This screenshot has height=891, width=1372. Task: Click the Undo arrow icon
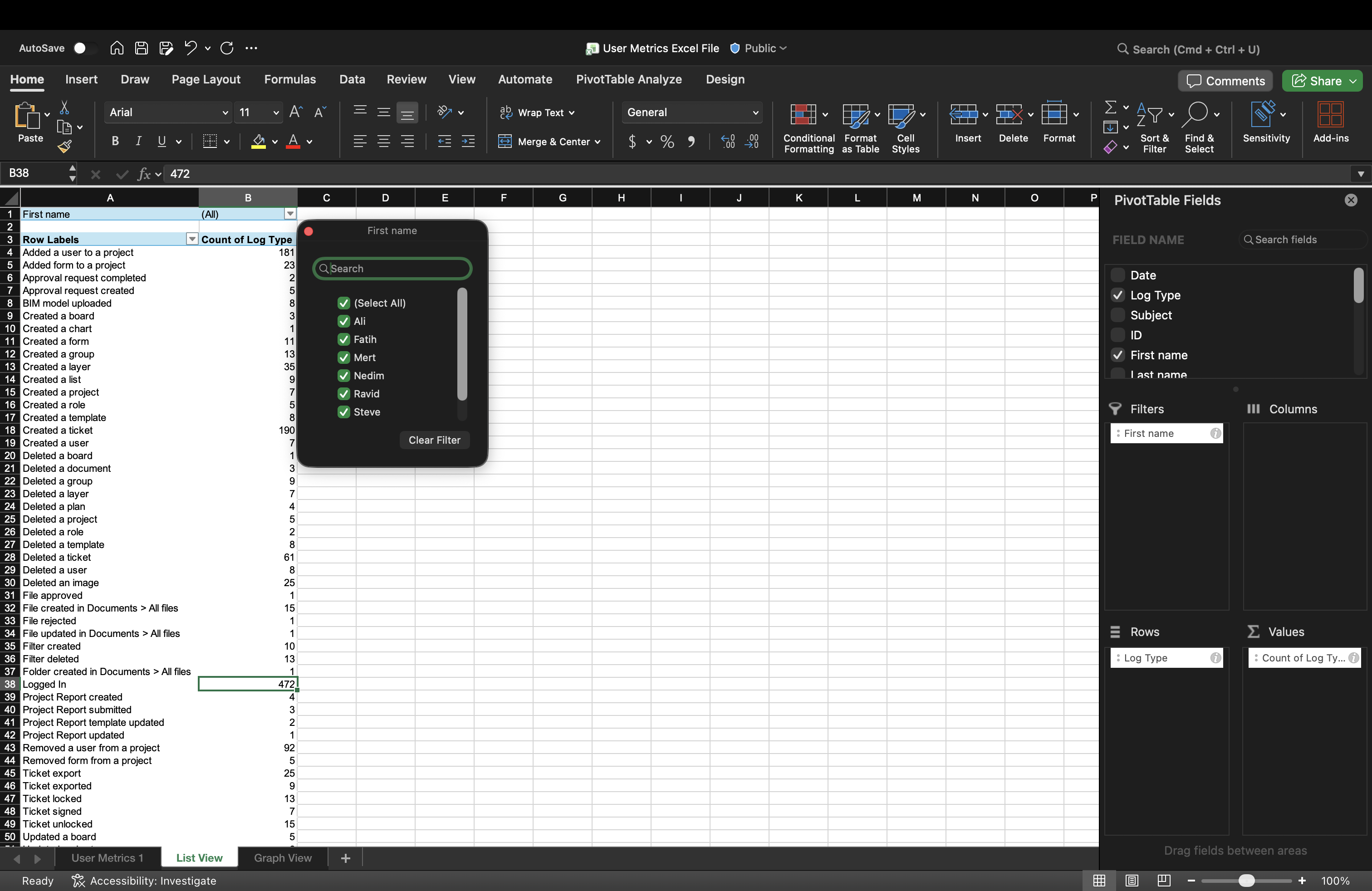pos(190,49)
